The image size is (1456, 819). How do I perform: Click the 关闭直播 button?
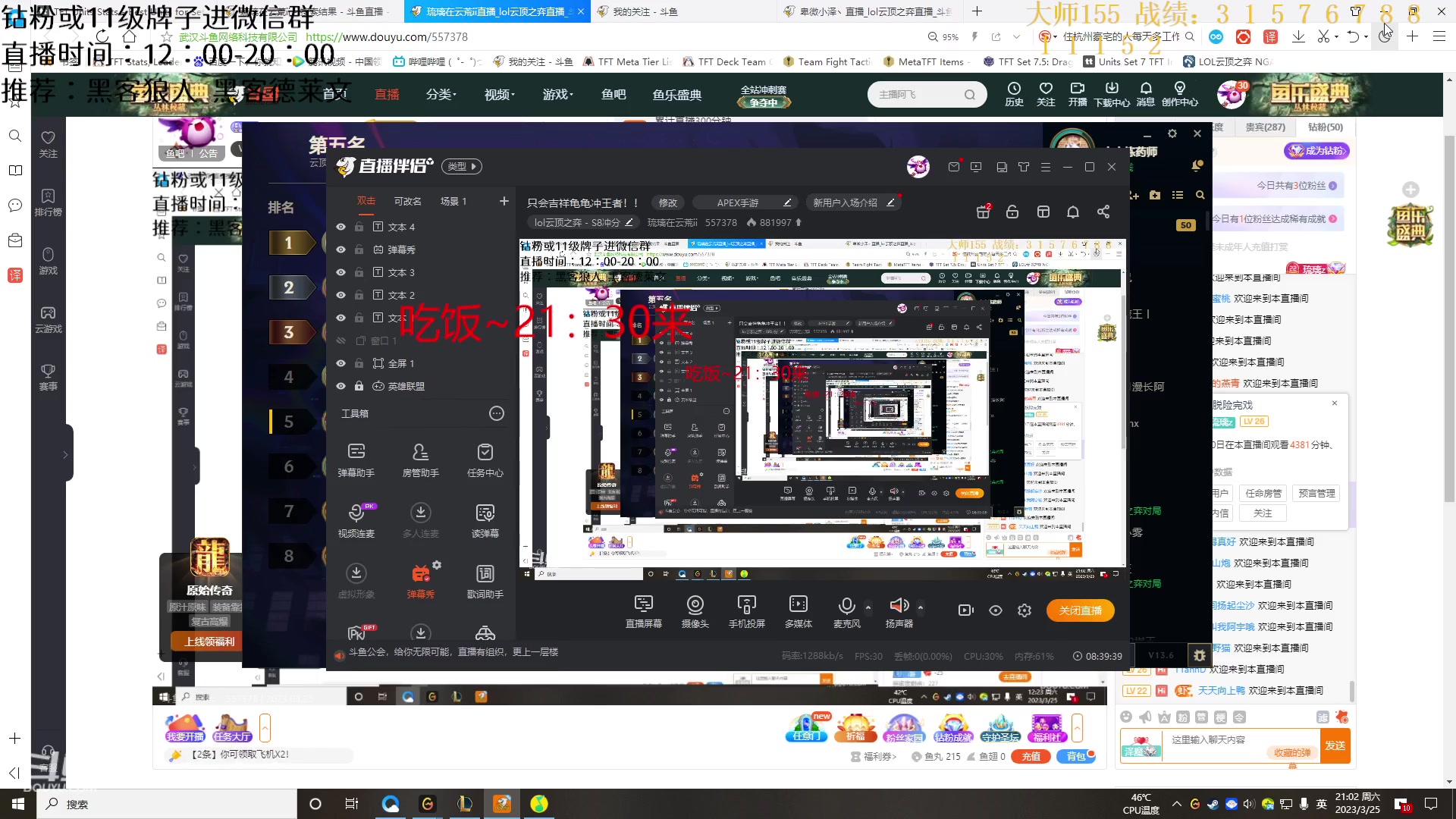1081,610
